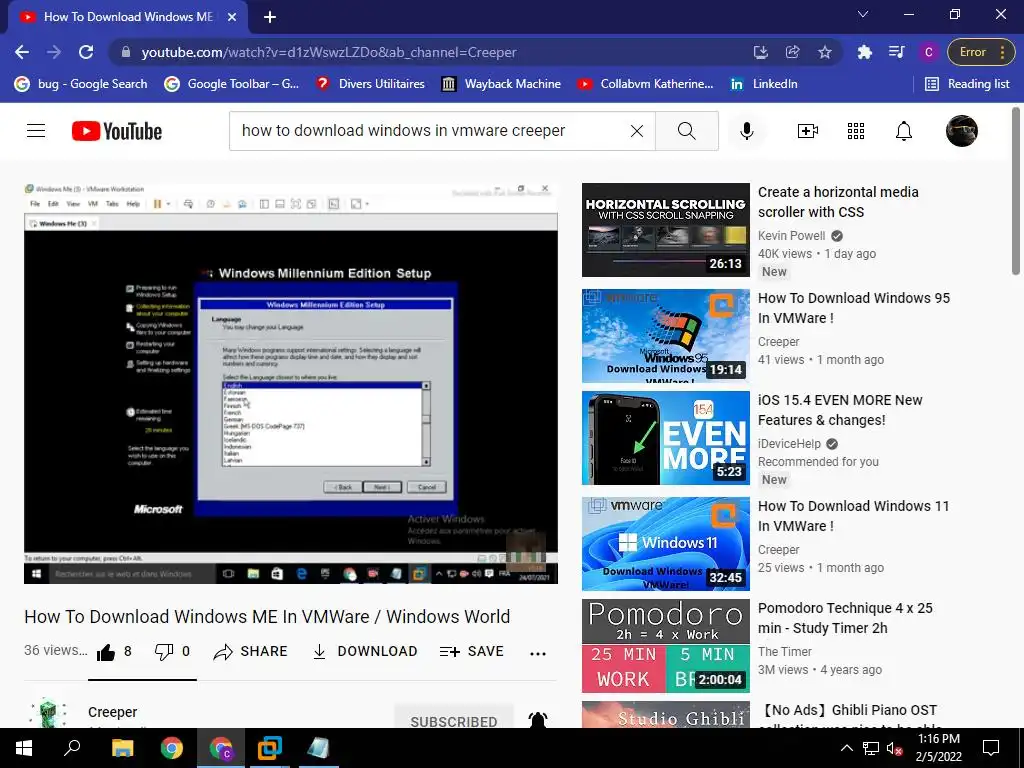Open the Creeper channel avatar
The width and height of the screenshot is (1024, 768).
(48, 714)
